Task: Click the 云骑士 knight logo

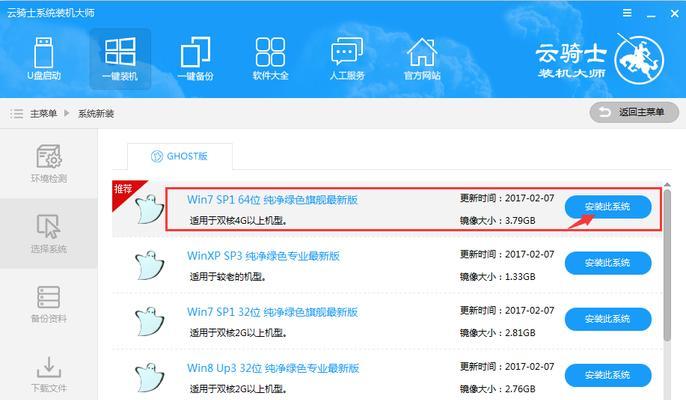Action: (639, 60)
